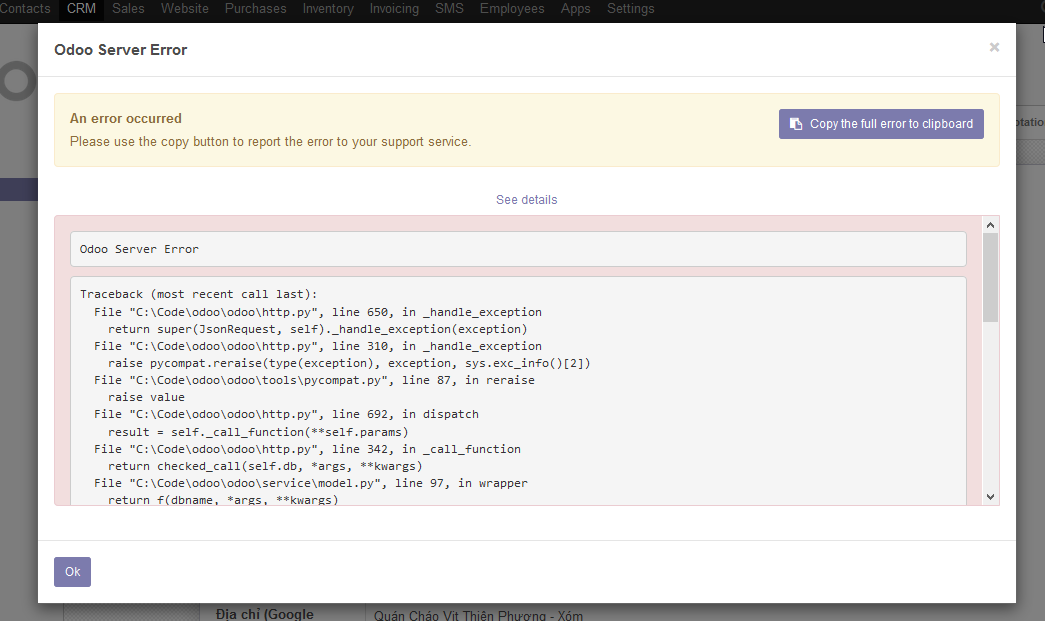Image resolution: width=1045 pixels, height=621 pixels.
Task: Open the Settings menu
Action: click(x=630, y=9)
